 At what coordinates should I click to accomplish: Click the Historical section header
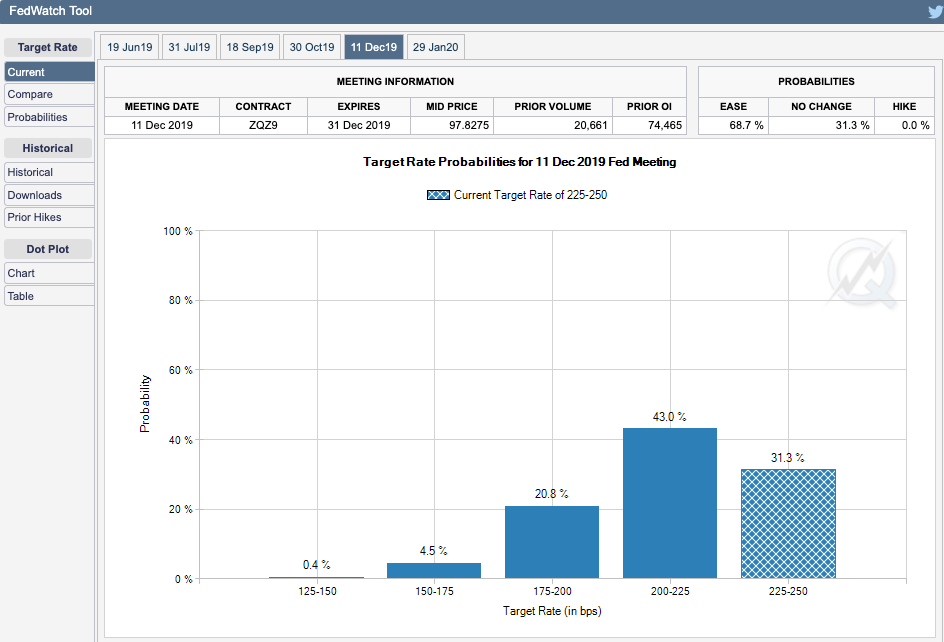pyautogui.click(x=48, y=148)
